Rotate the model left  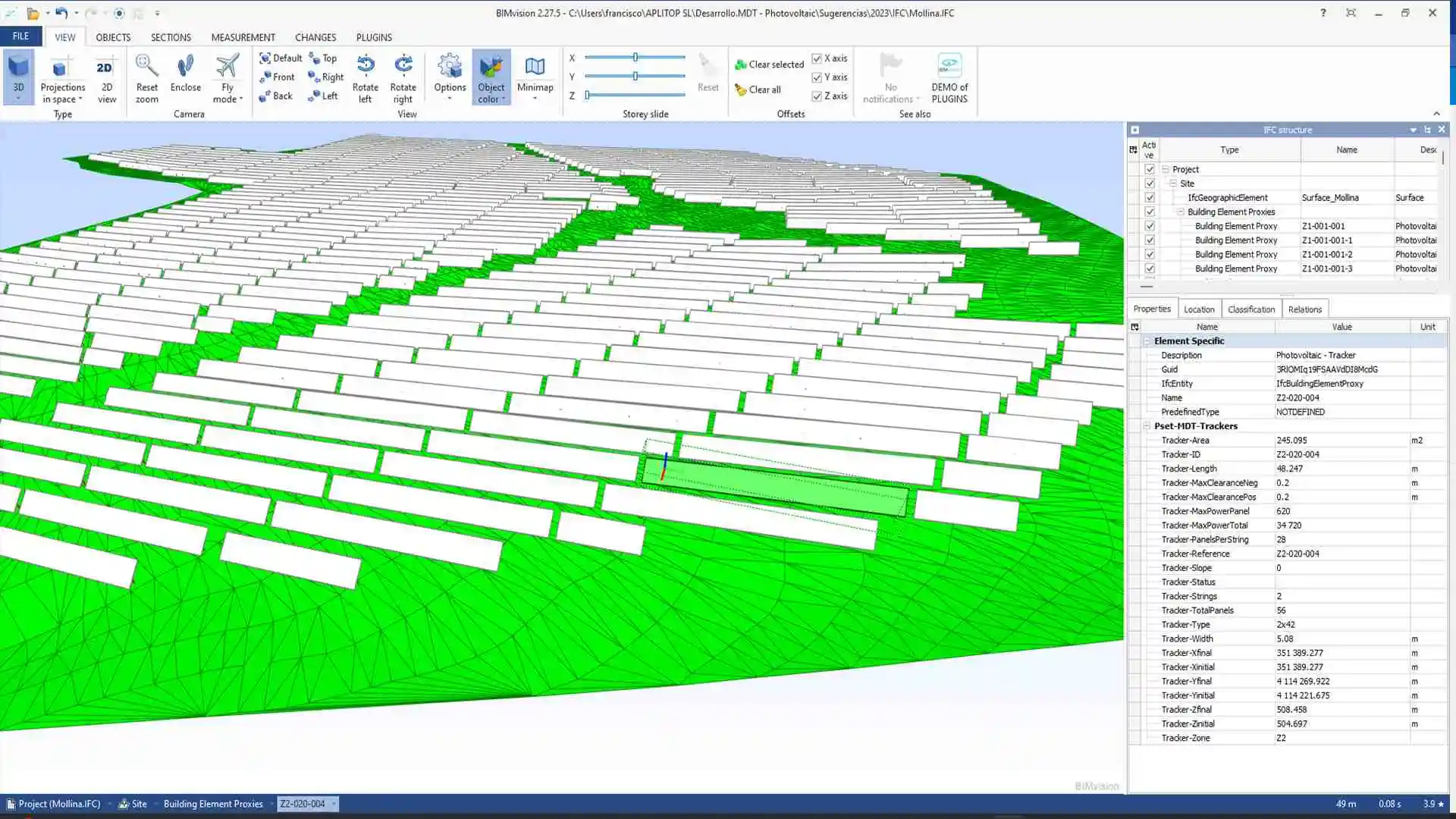[365, 77]
